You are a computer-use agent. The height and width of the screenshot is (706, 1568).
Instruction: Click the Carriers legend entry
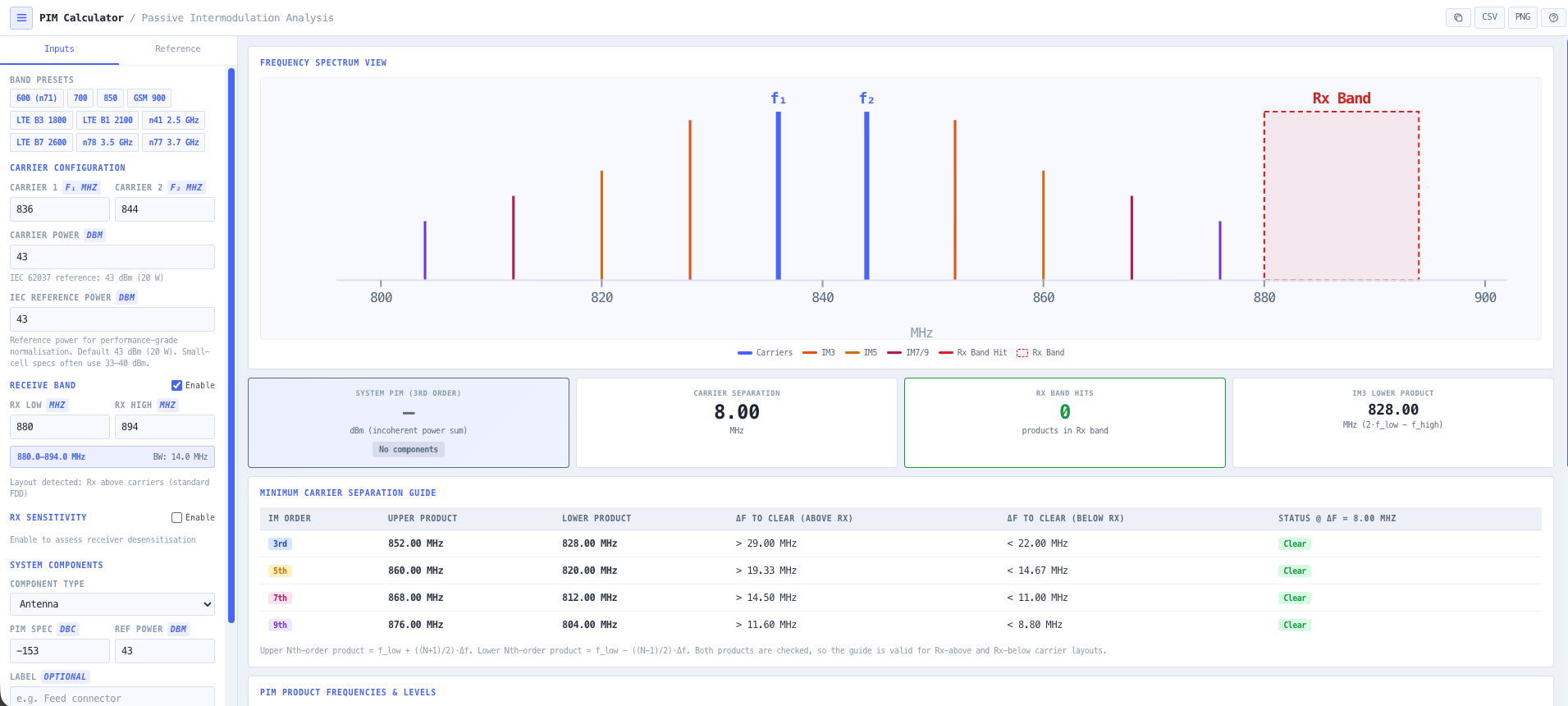(x=765, y=353)
